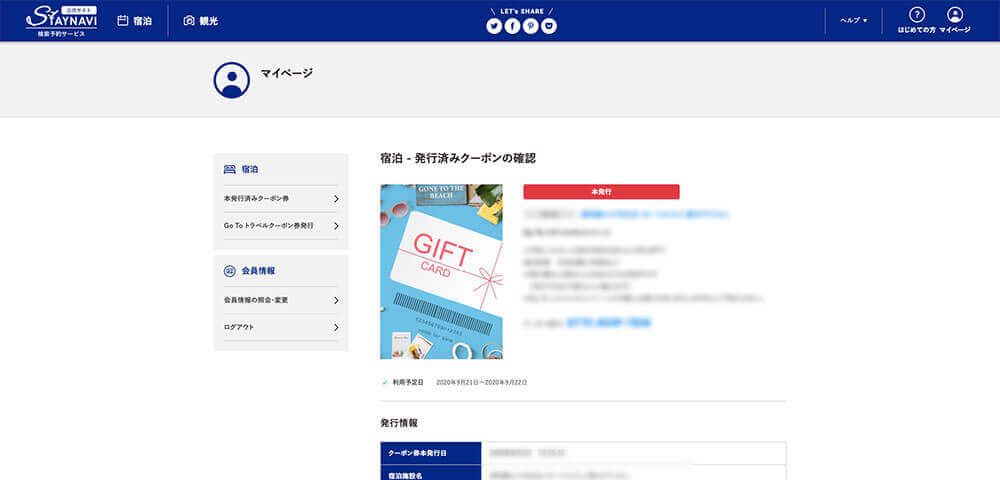Click the icon beside 会員情報 heading
The image size is (1000, 480).
click(x=230, y=271)
